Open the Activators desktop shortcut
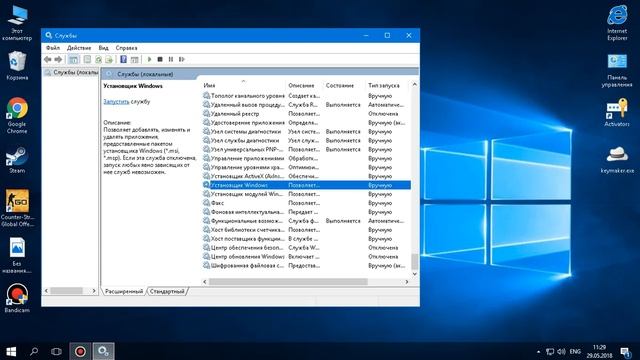The image size is (640, 360). (x=617, y=112)
